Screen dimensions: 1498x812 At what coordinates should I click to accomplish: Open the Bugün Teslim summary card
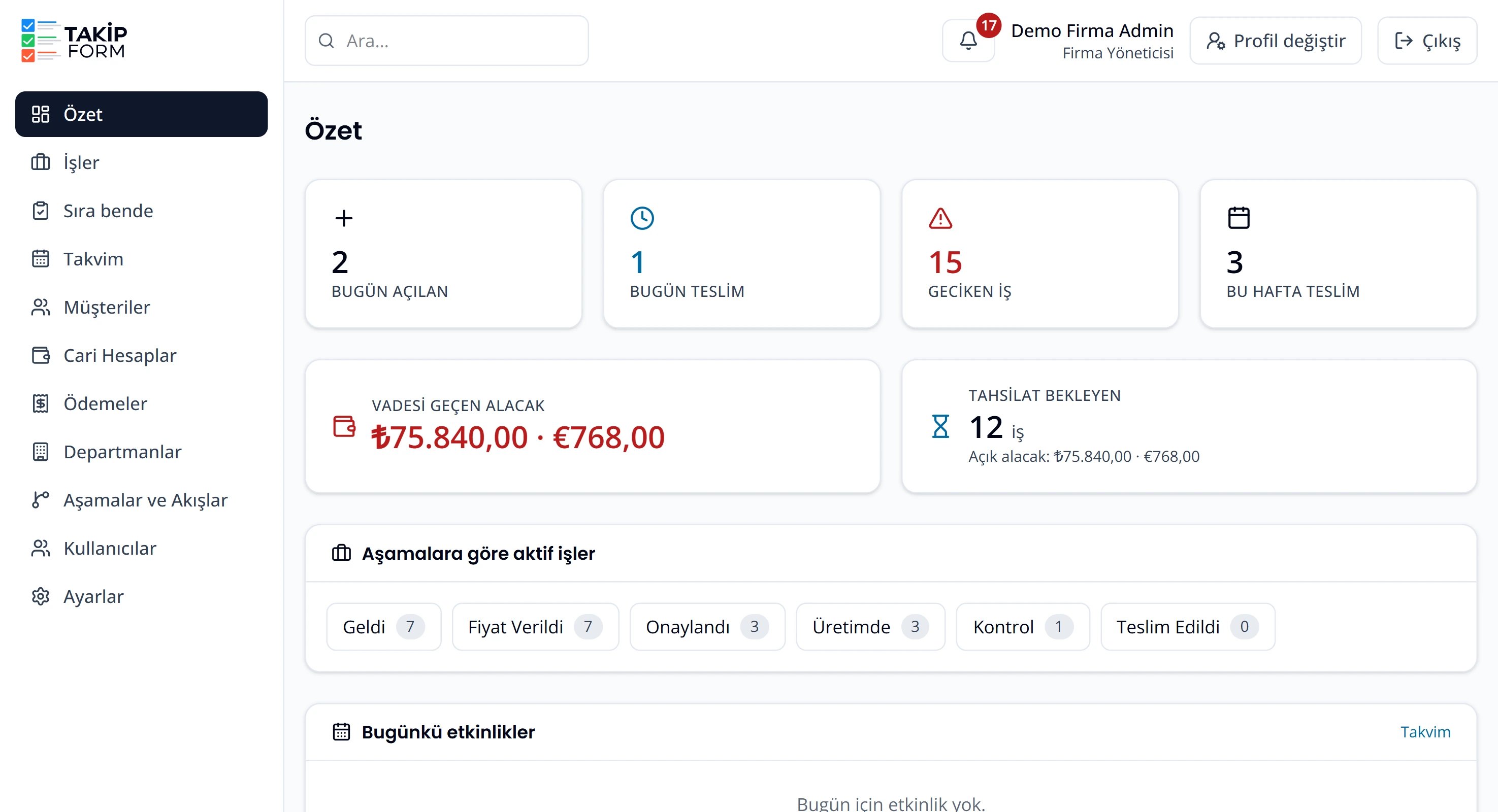pyautogui.click(x=742, y=254)
